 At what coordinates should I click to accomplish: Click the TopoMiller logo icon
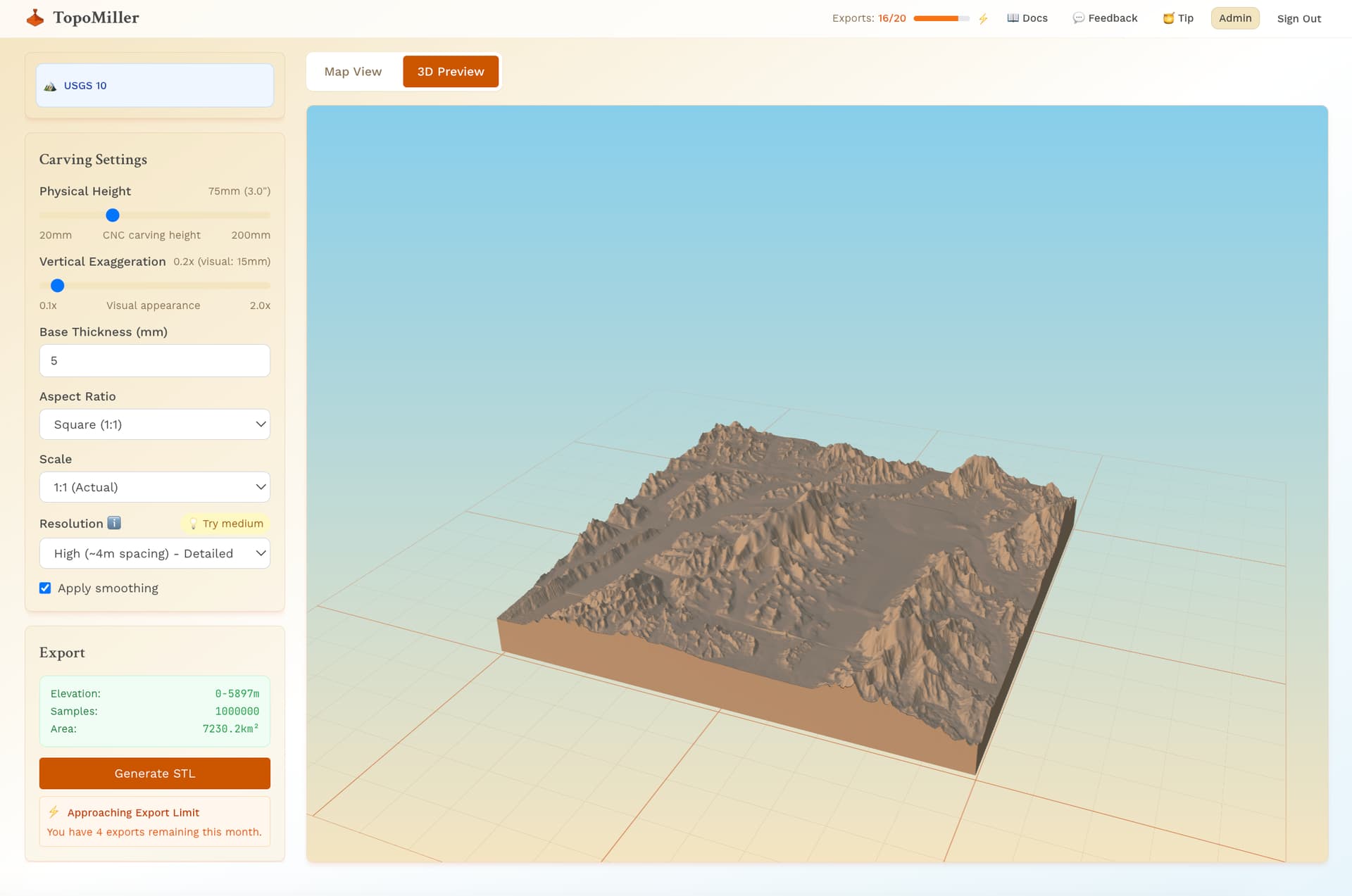point(35,18)
